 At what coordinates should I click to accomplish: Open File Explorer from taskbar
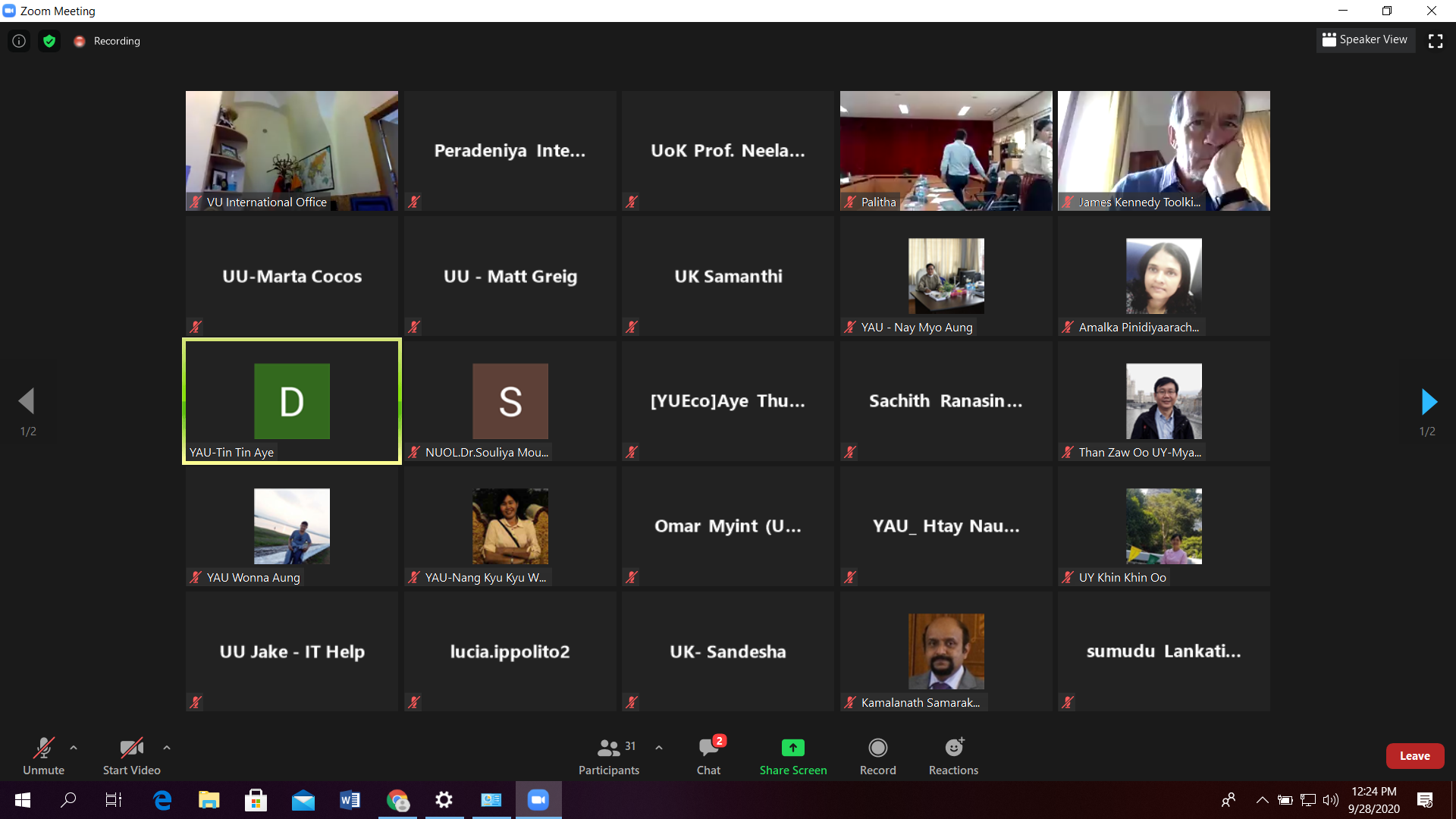(x=209, y=800)
